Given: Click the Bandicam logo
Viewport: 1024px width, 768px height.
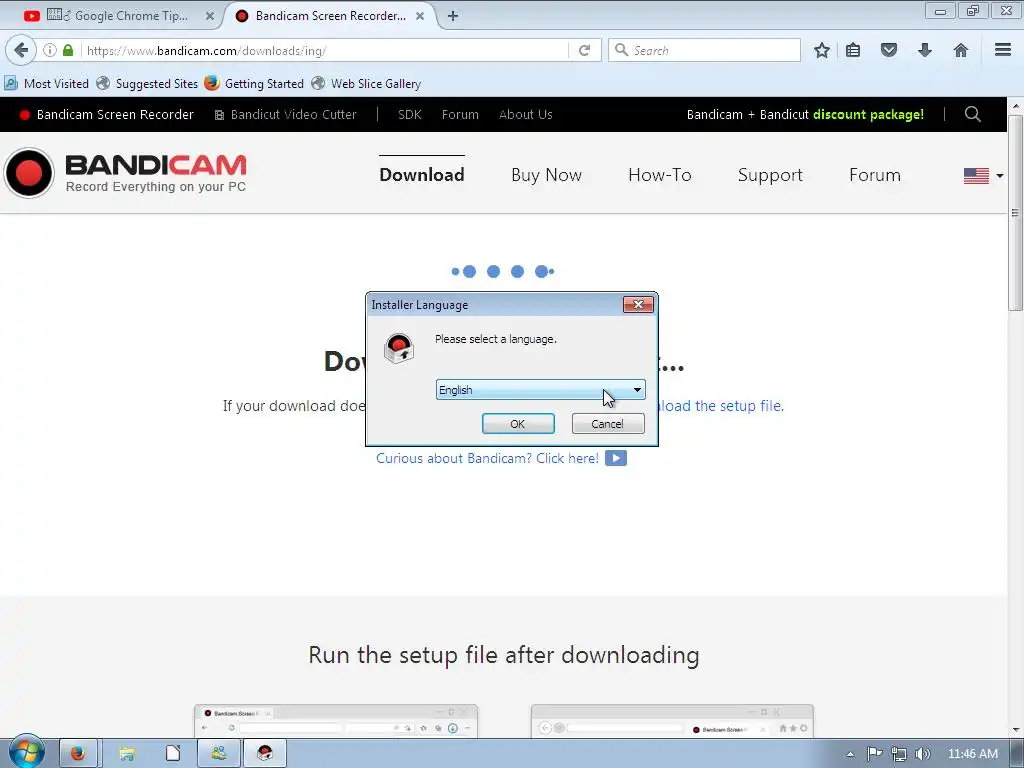Looking at the screenshot, I should point(125,173).
